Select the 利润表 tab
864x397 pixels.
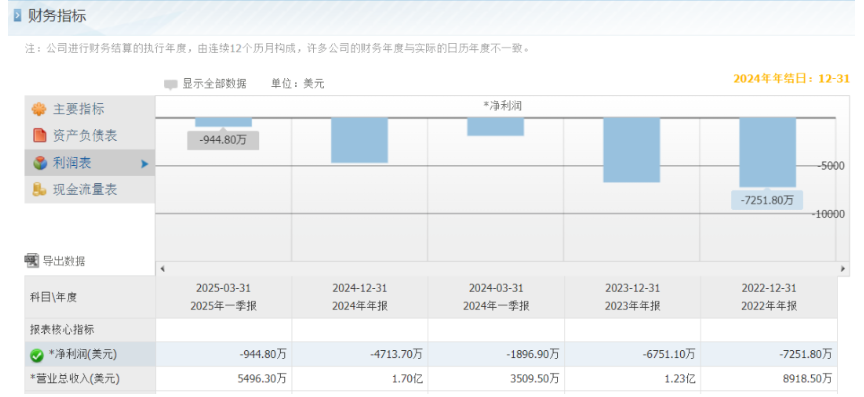pyautogui.click(x=90, y=163)
